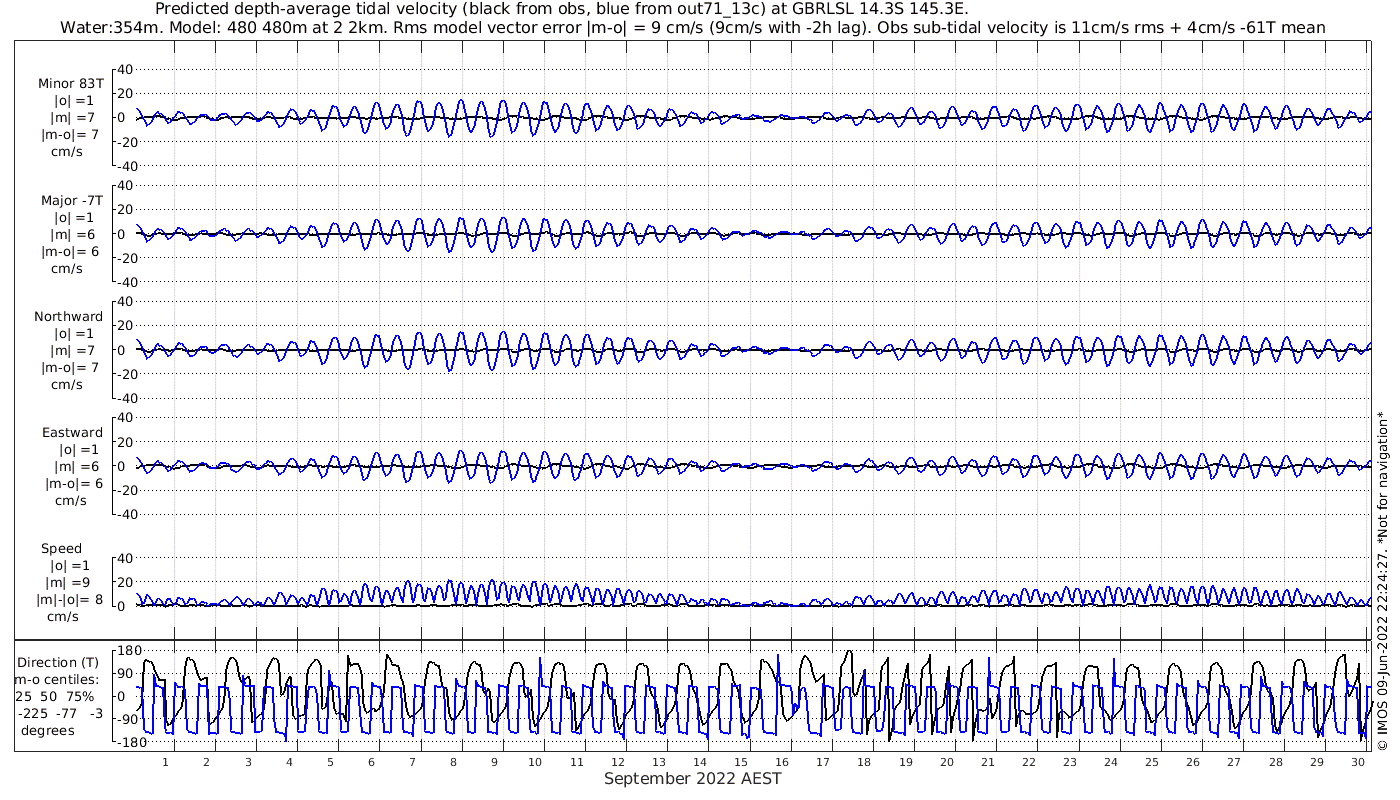
Task: Select the 'Eastward' panel label
Action: [72, 433]
